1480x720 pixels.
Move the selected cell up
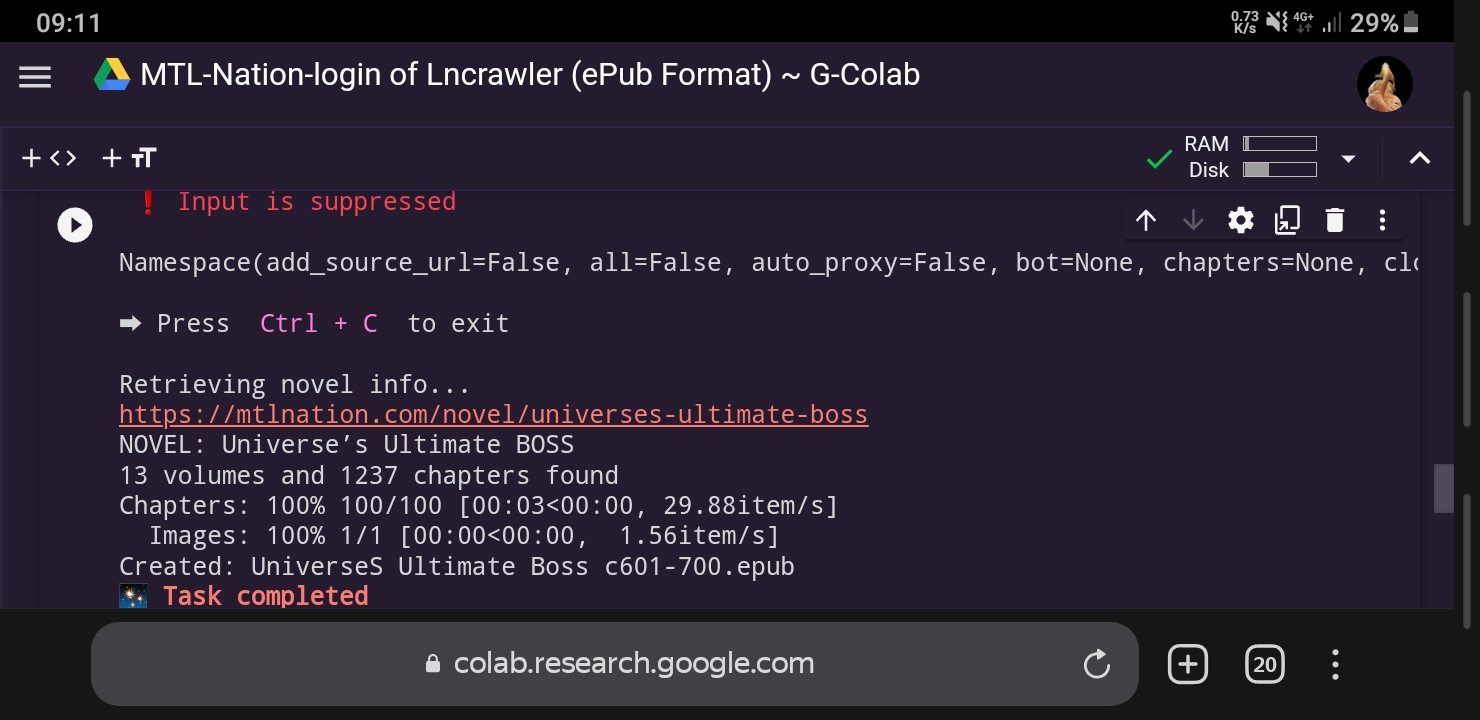[x=1146, y=220]
